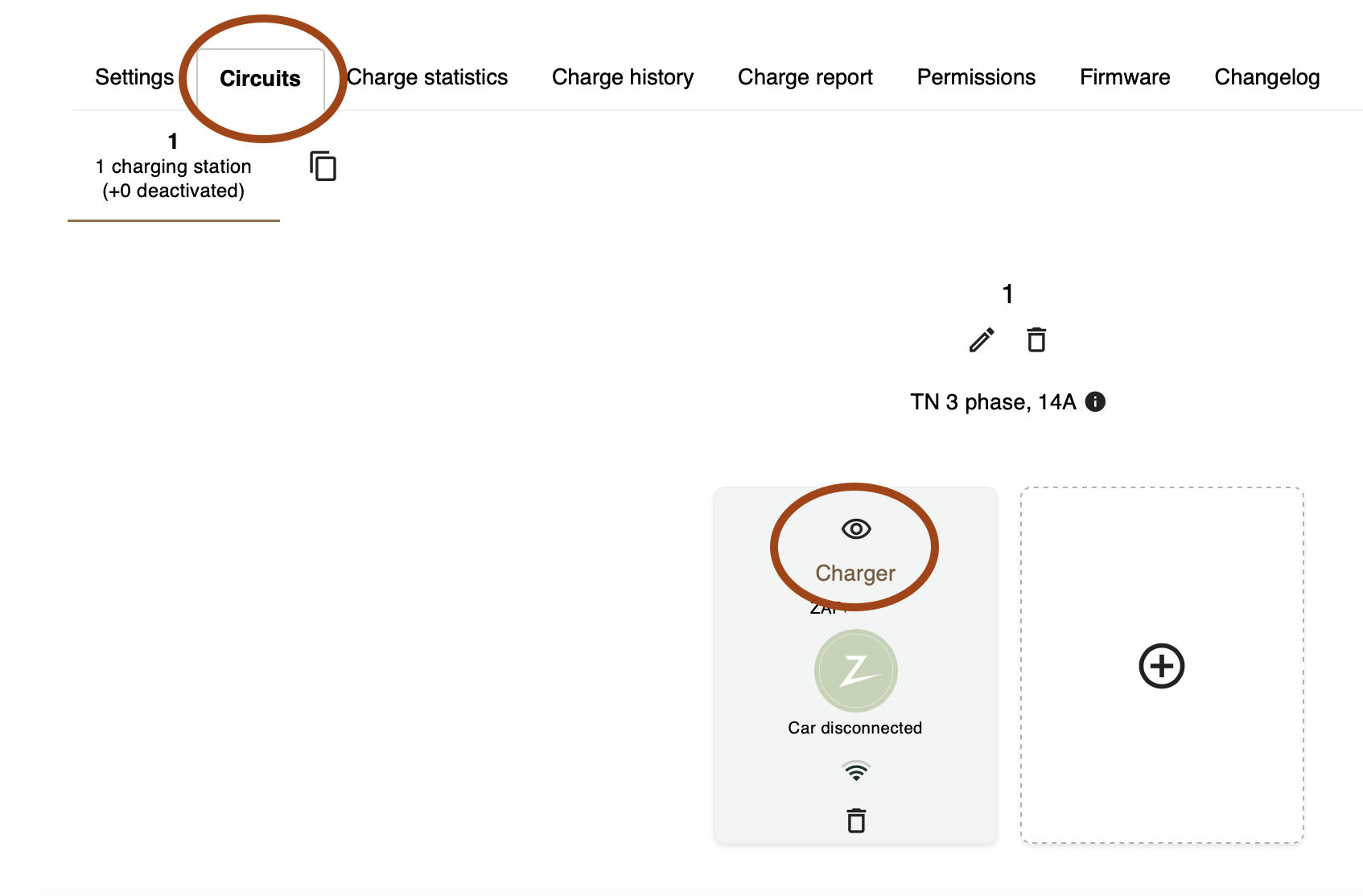Edit circuit 1 with pencil icon
Viewport: 1363px width, 896px height.
[982, 340]
